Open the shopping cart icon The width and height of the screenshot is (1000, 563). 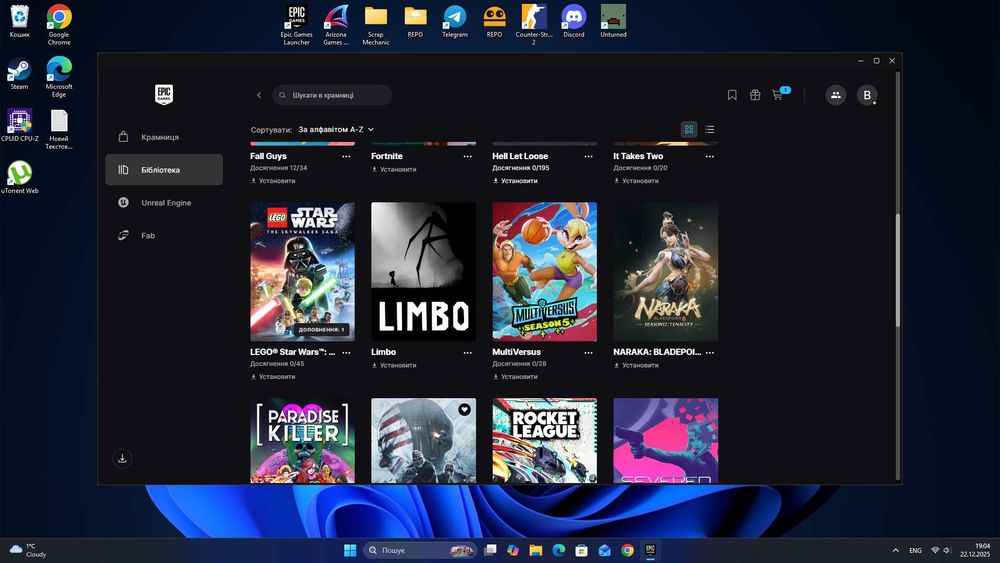click(777, 95)
